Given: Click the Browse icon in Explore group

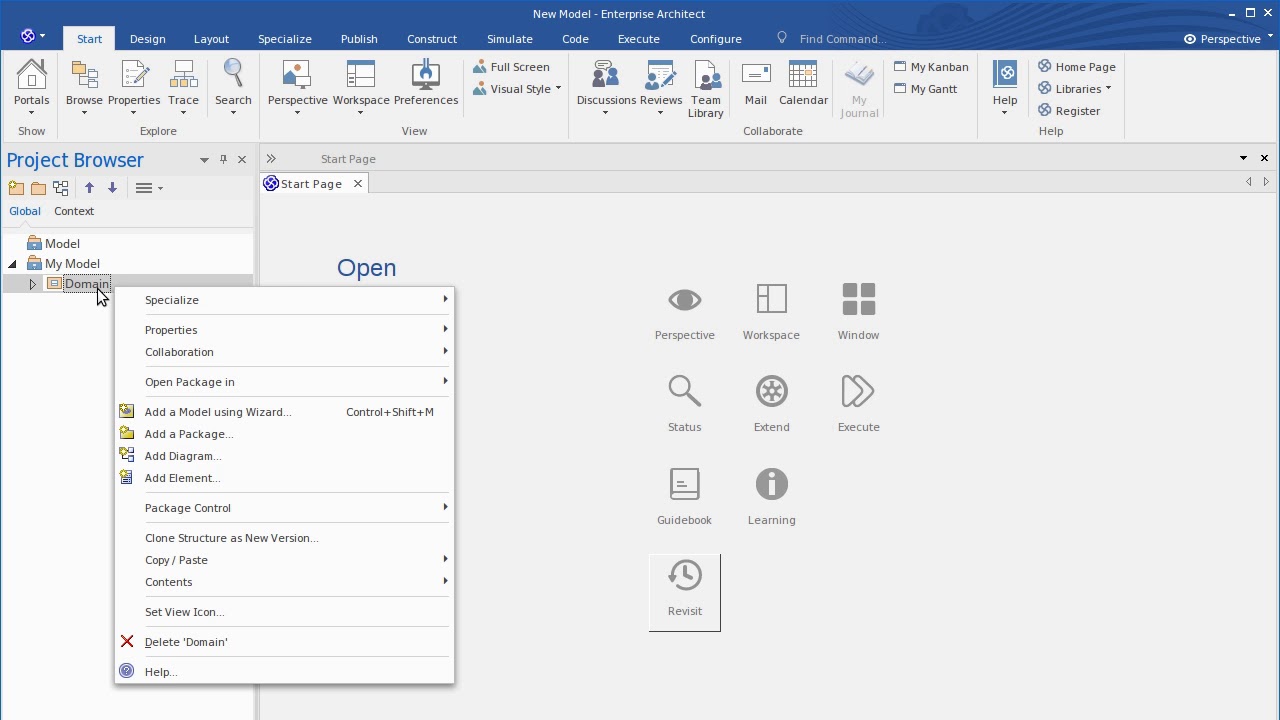Looking at the screenshot, I should (x=84, y=86).
